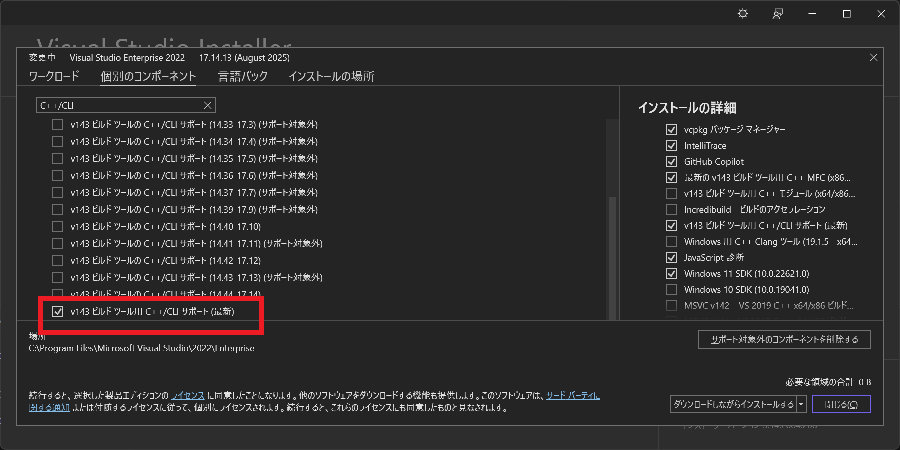The height and width of the screenshot is (450, 900).
Task: Check C++/CLI support (14.36 17.6)
Action: pyautogui.click(x=57, y=175)
